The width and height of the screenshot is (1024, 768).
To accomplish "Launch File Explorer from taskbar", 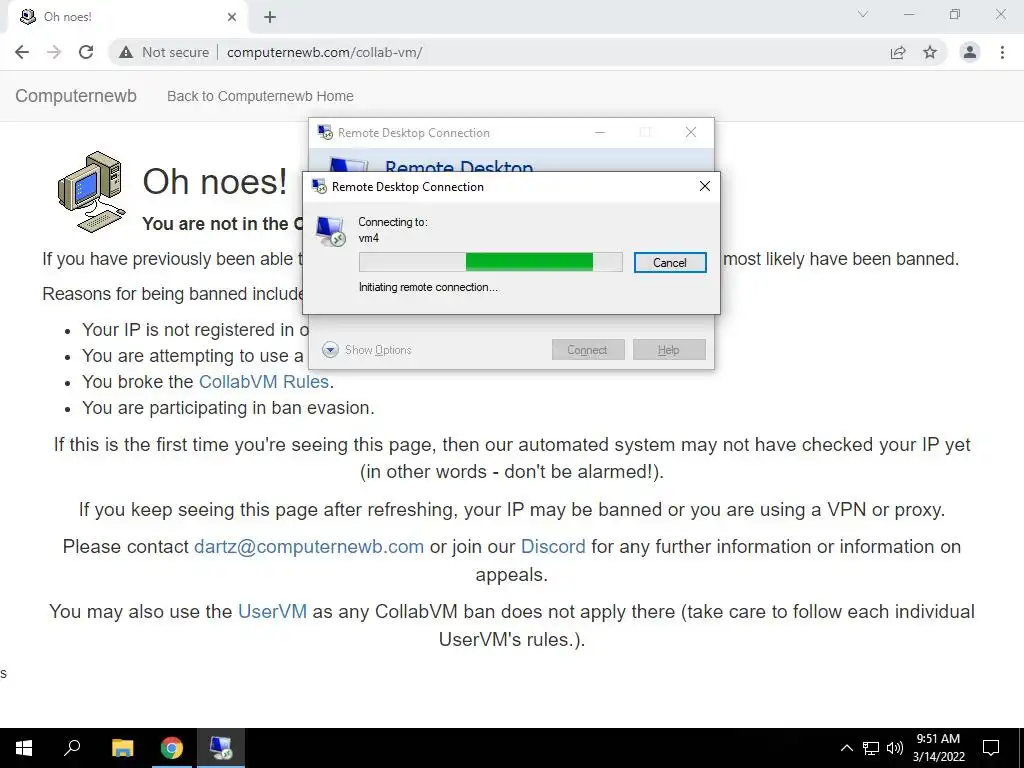I will 122,748.
